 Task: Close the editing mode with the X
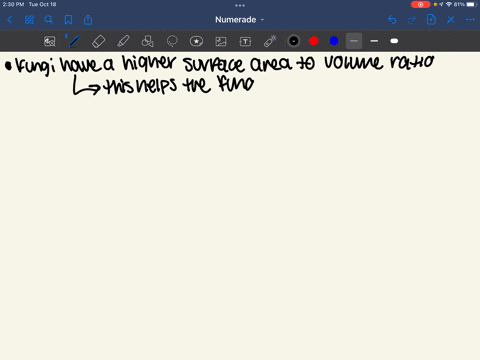click(x=451, y=20)
